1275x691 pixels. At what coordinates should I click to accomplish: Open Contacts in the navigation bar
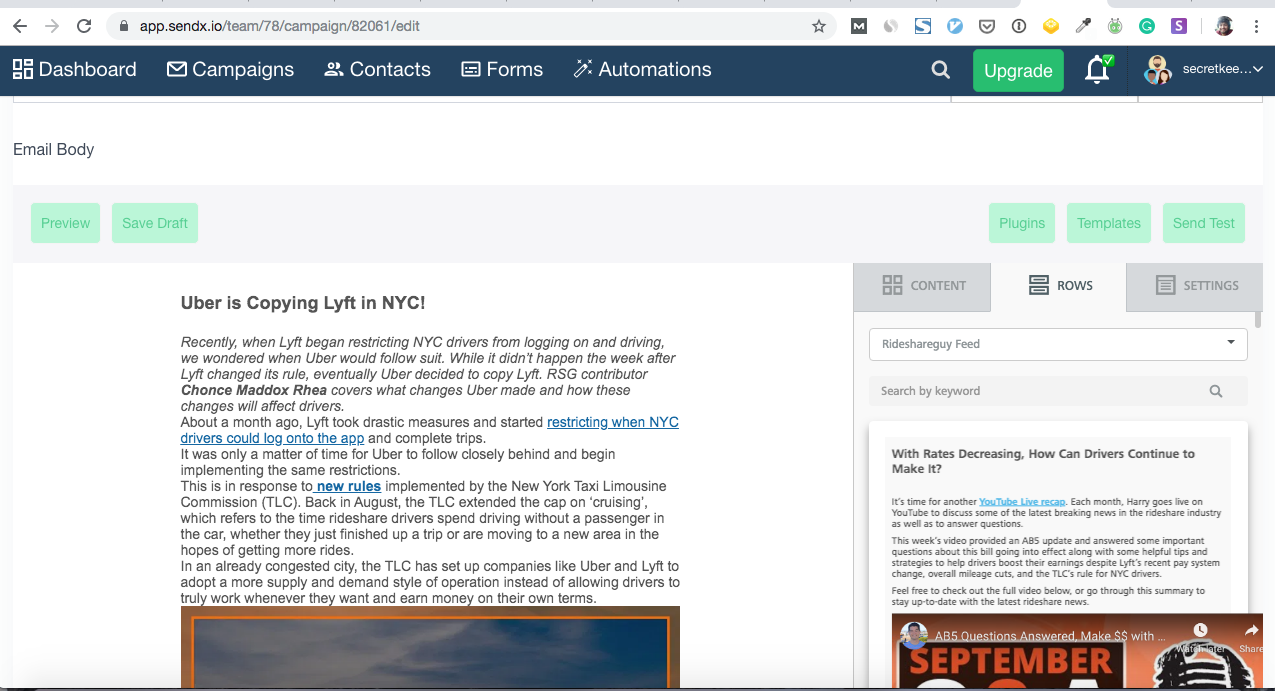pos(377,69)
